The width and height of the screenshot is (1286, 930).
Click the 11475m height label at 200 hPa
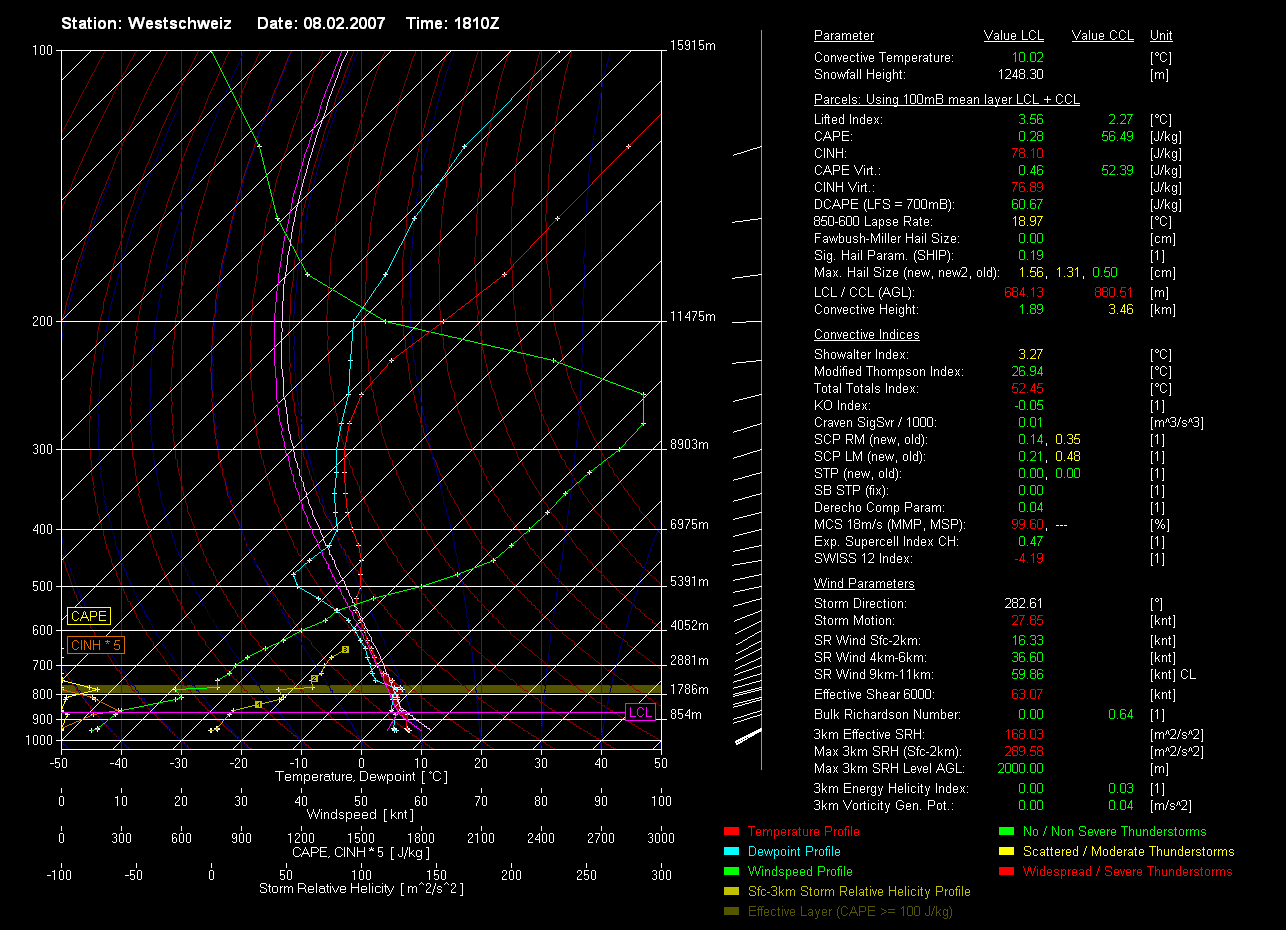click(693, 317)
